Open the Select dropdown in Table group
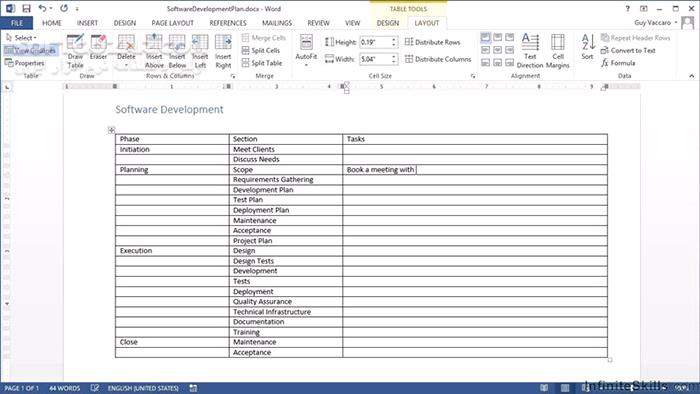 [21, 38]
